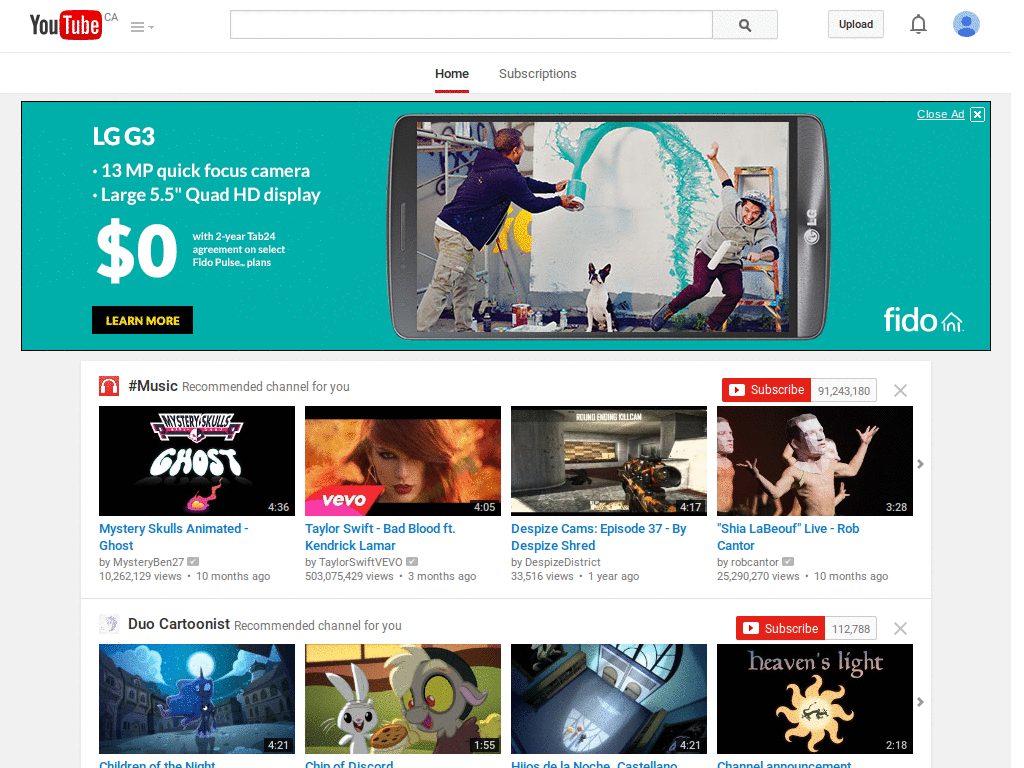1024x768 pixels.
Task: Click the YouTube logo
Action: pos(62,25)
